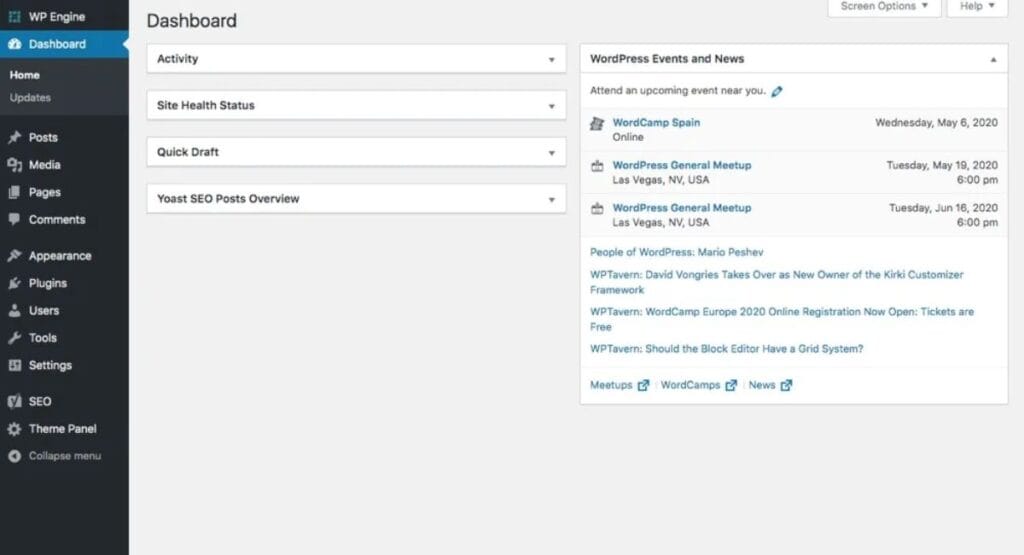Open the Theme Panel menu
1024x555 pixels.
(x=64, y=428)
